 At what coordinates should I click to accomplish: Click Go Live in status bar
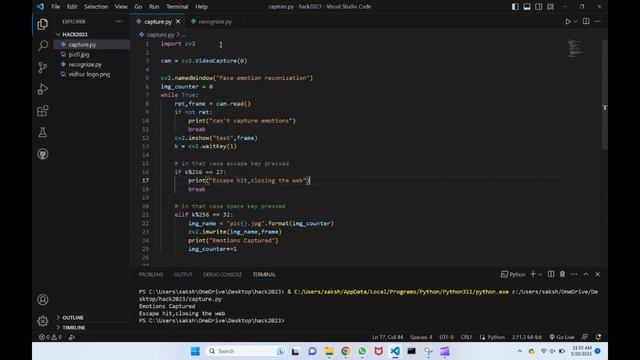click(x=562, y=337)
